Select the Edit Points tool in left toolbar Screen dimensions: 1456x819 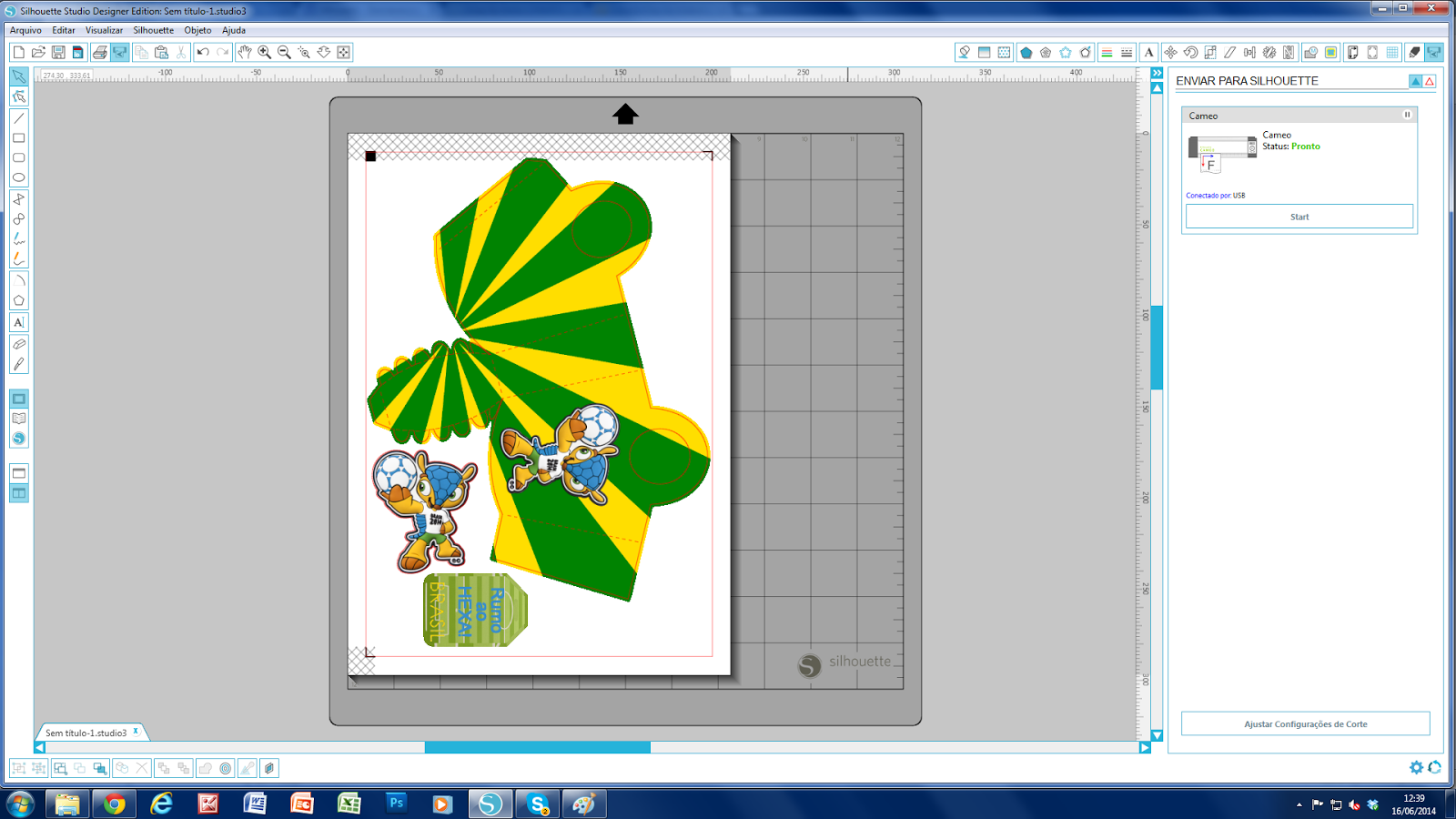coord(18,96)
